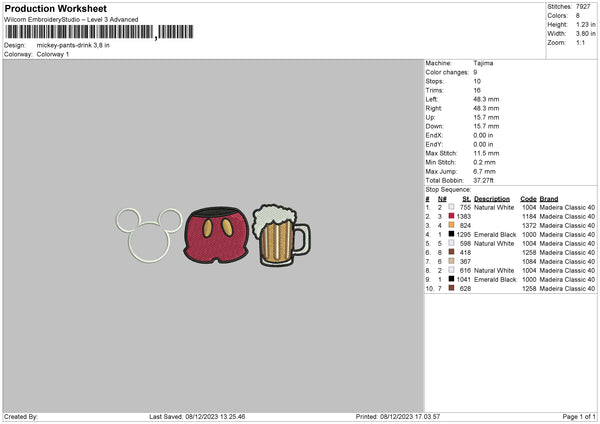The width and height of the screenshot is (600, 424).
Task: Click the Trims value "16"
Action: [x=477, y=90]
